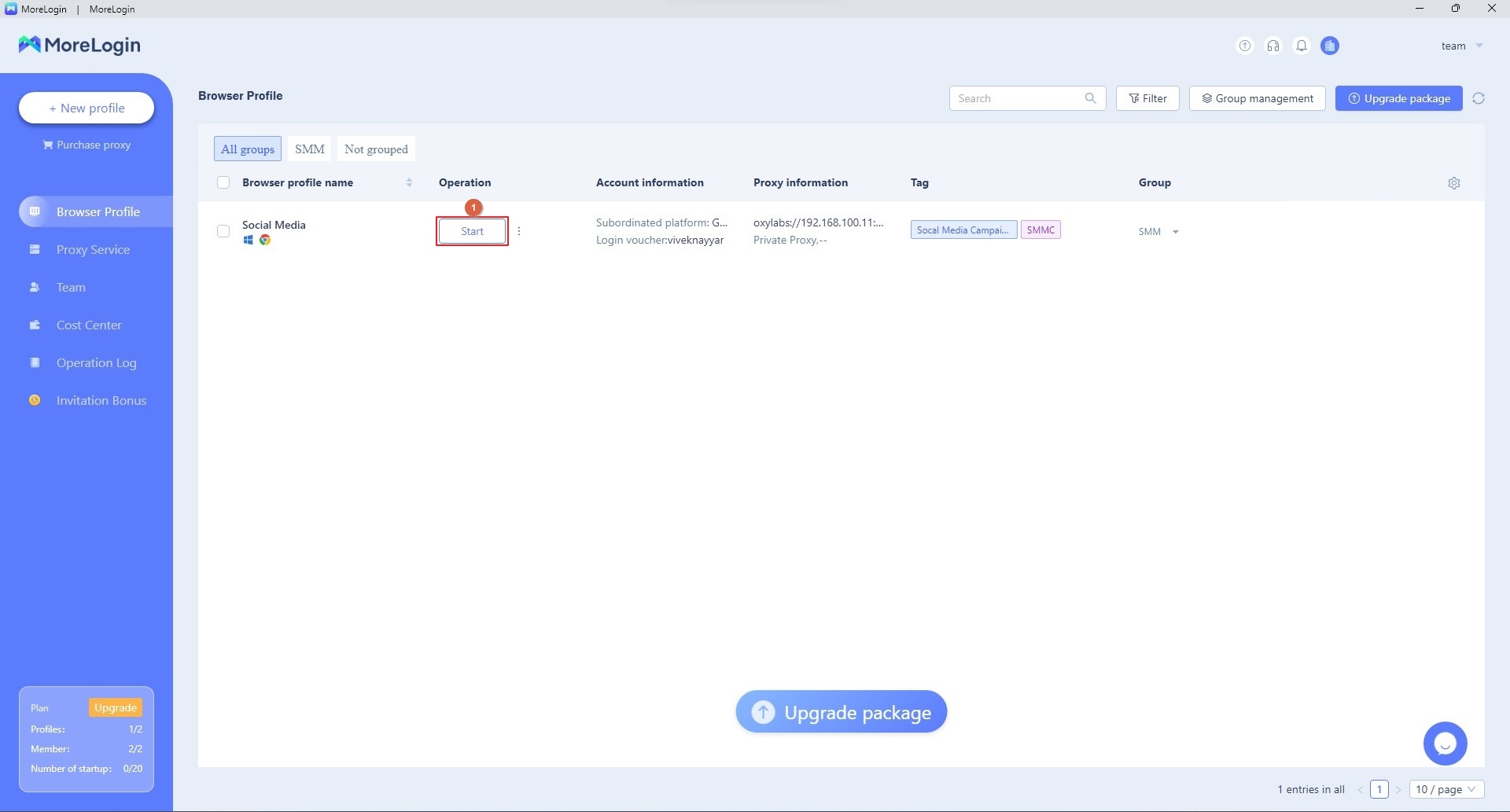This screenshot has width=1510, height=812.
Task: Open Proxy Service in the sidebar
Action: (x=93, y=249)
